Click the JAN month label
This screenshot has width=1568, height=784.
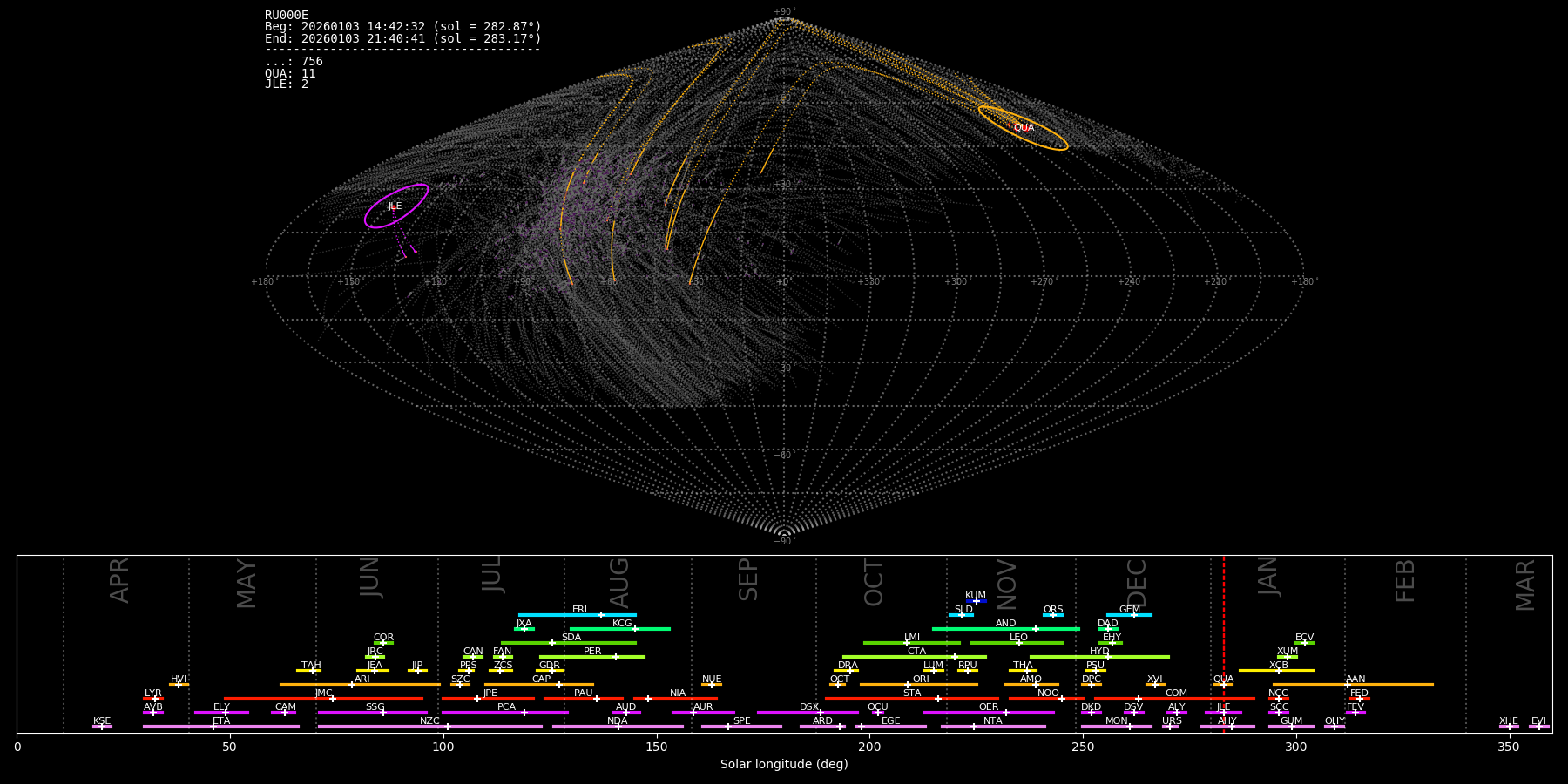[x=1268, y=577]
